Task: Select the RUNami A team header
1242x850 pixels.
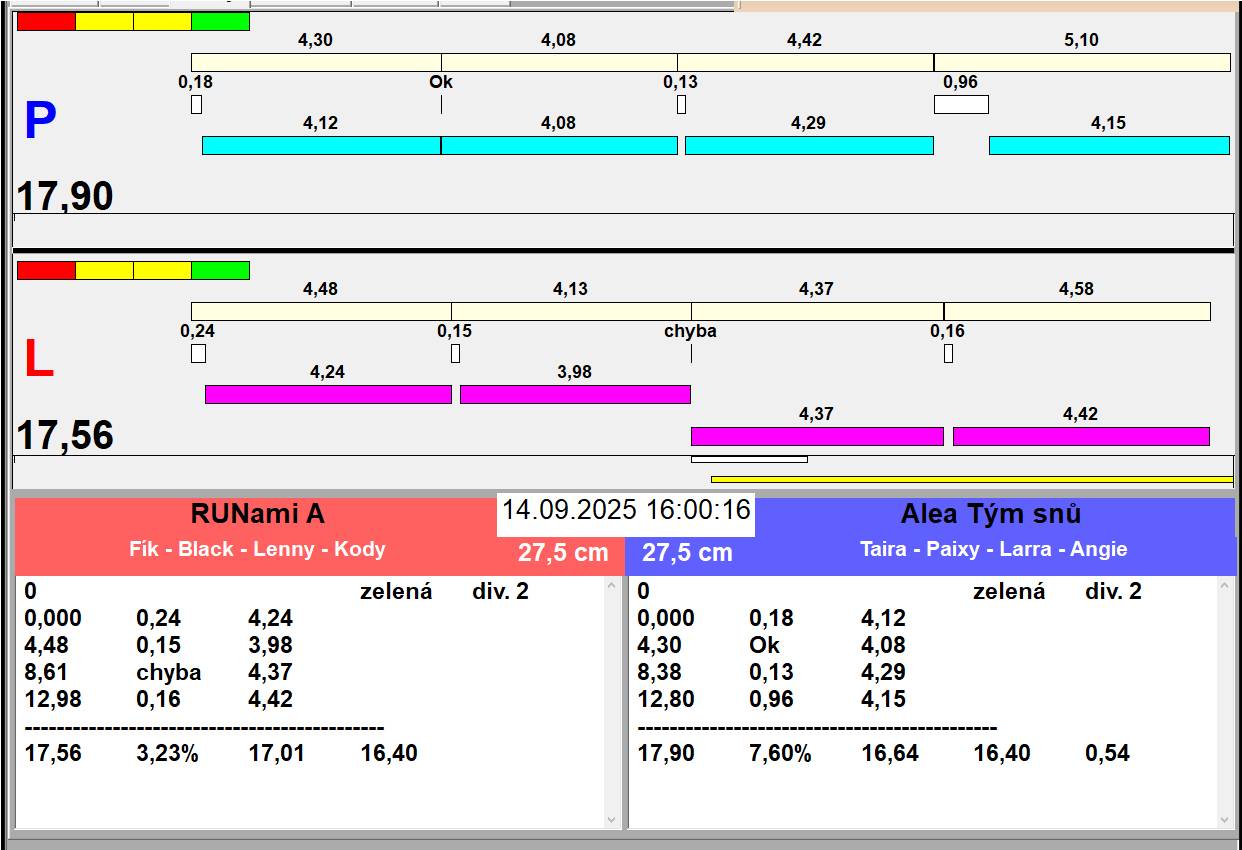Action: (x=258, y=514)
